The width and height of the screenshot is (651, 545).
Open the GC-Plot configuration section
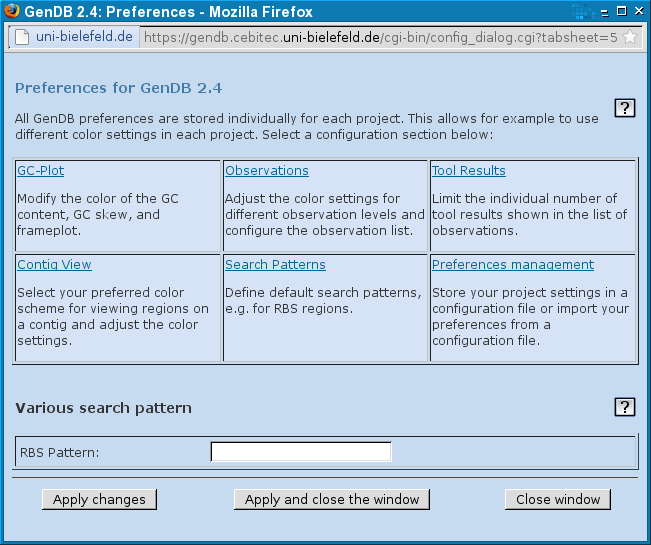(x=41, y=171)
